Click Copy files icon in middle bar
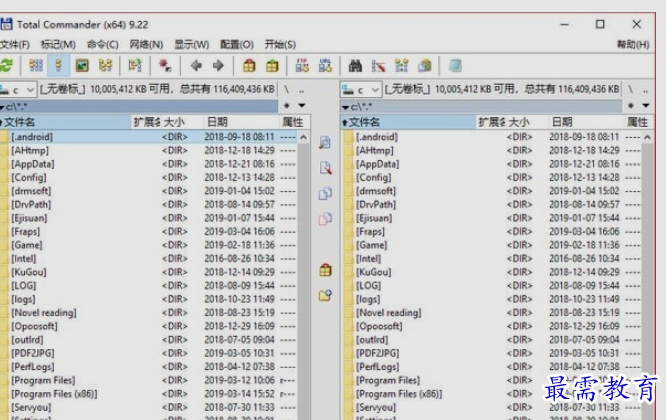 (325, 194)
